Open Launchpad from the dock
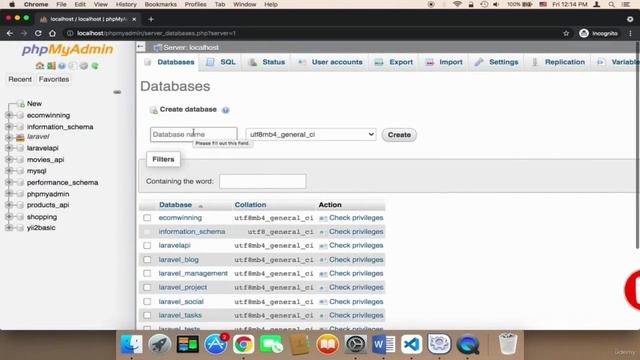 [x=159, y=344]
